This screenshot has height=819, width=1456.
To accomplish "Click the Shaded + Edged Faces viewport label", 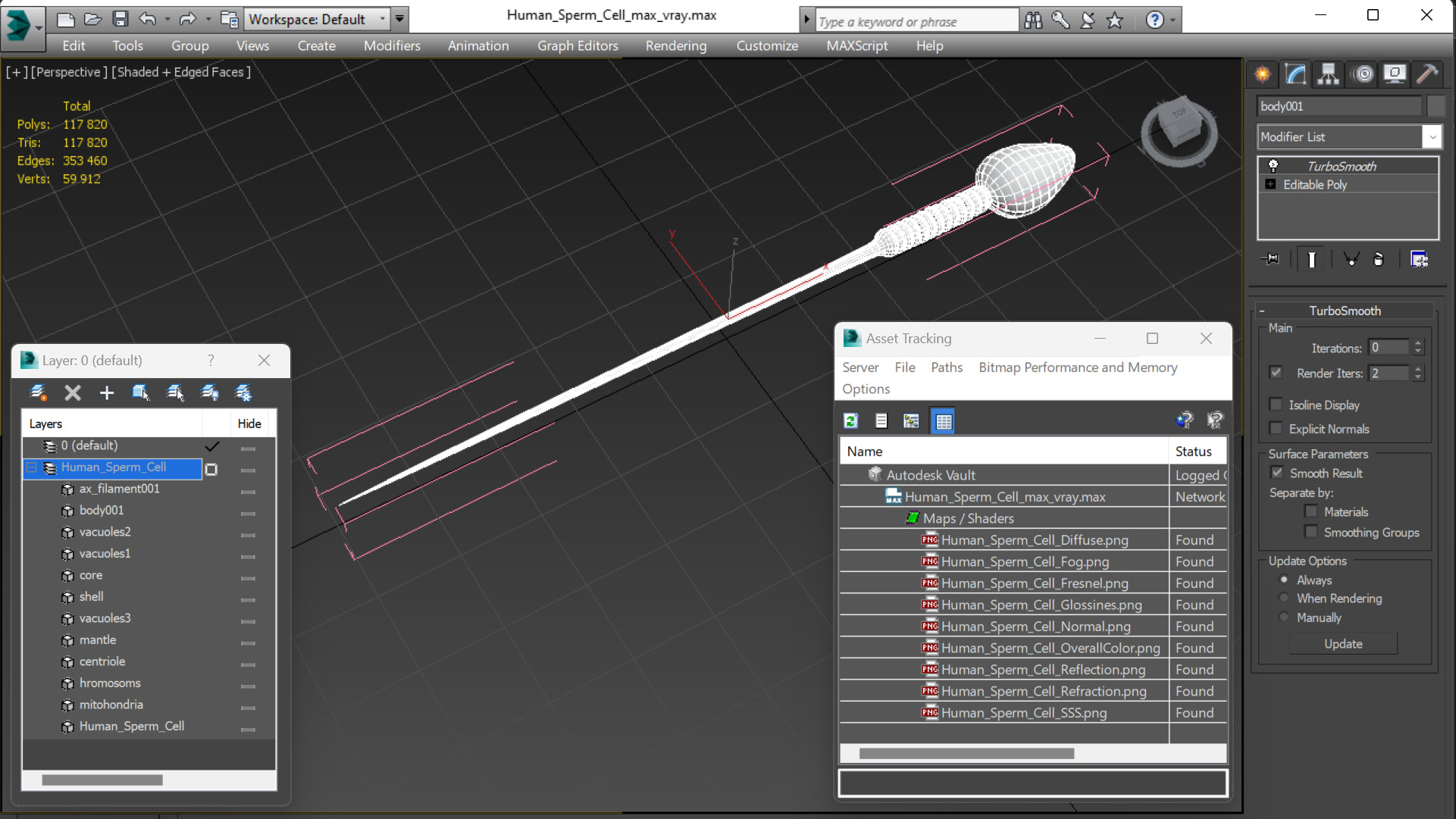I will (x=181, y=72).
